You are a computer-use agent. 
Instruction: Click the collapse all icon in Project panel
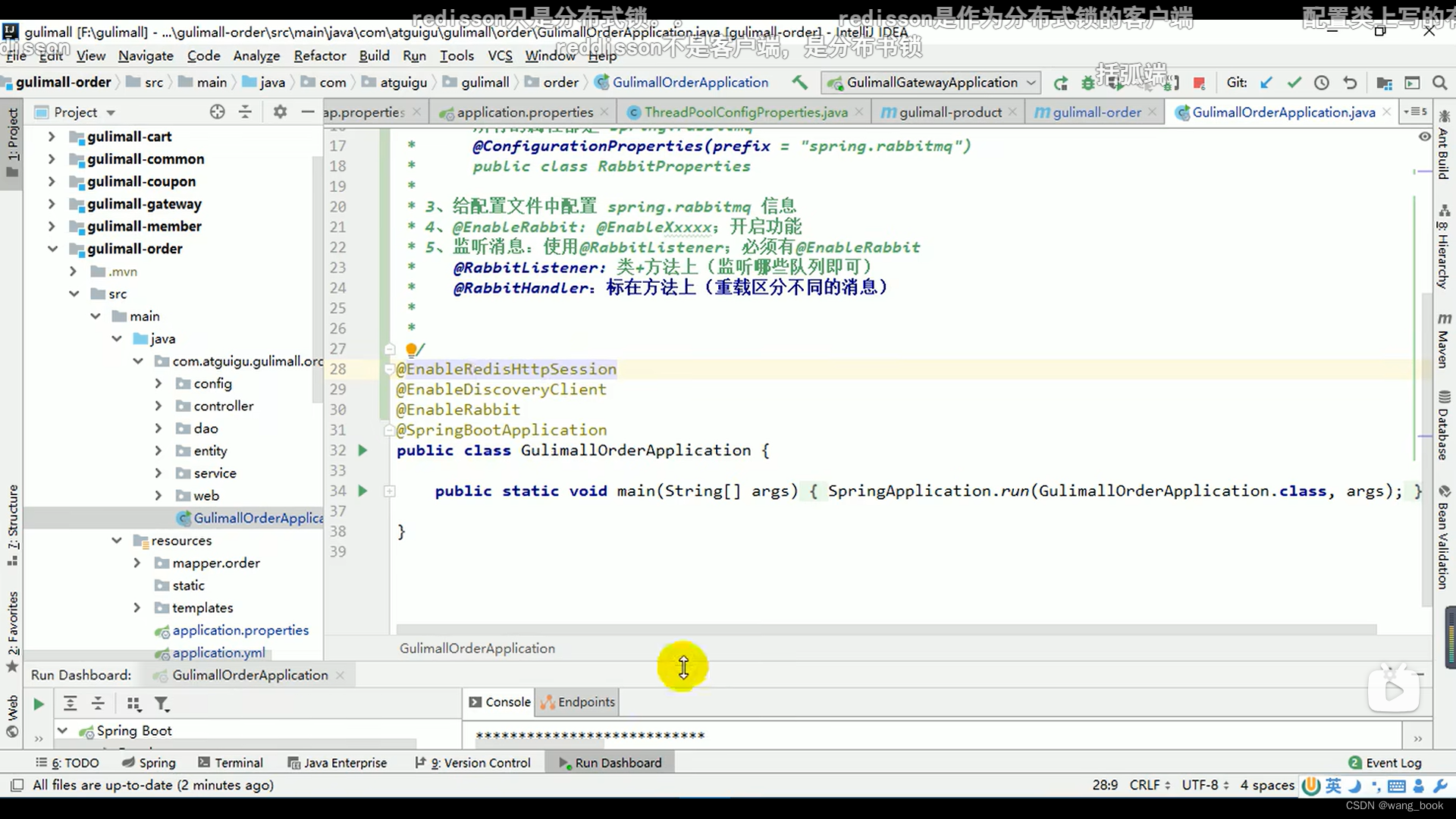coord(245,112)
